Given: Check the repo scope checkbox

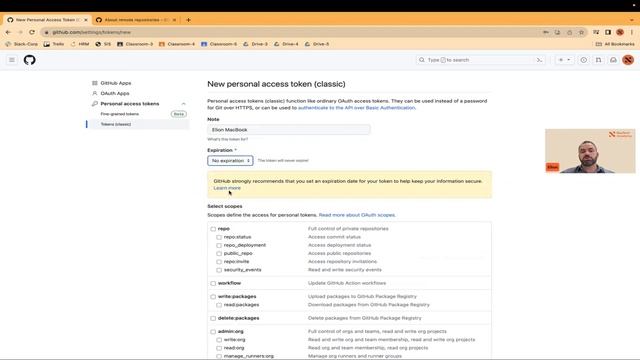Looking at the screenshot, I should 213,229.
